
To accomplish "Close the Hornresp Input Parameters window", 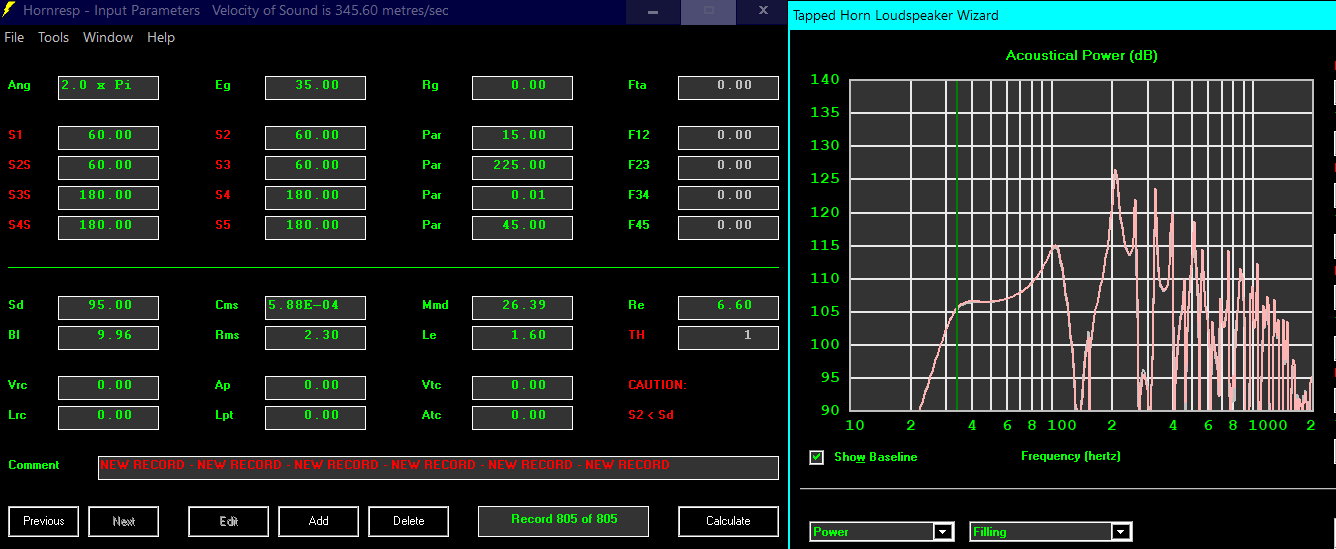I will click(763, 11).
